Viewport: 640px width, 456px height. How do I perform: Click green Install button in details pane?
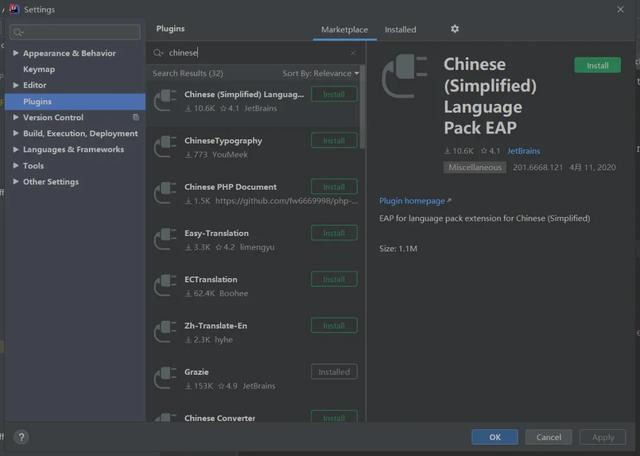(x=598, y=65)
